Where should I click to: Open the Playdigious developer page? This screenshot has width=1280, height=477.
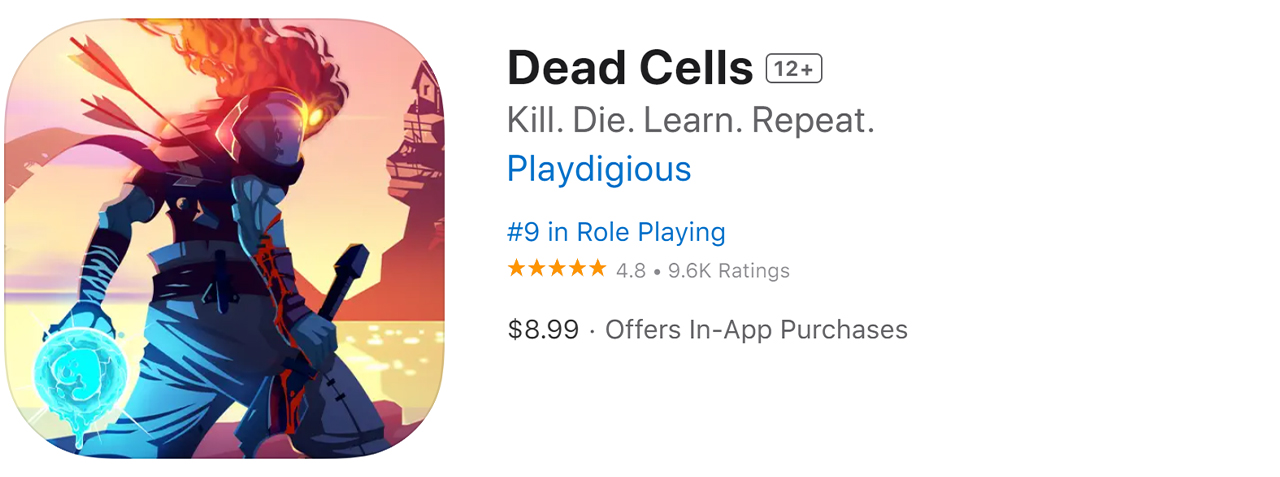(598, 169)
